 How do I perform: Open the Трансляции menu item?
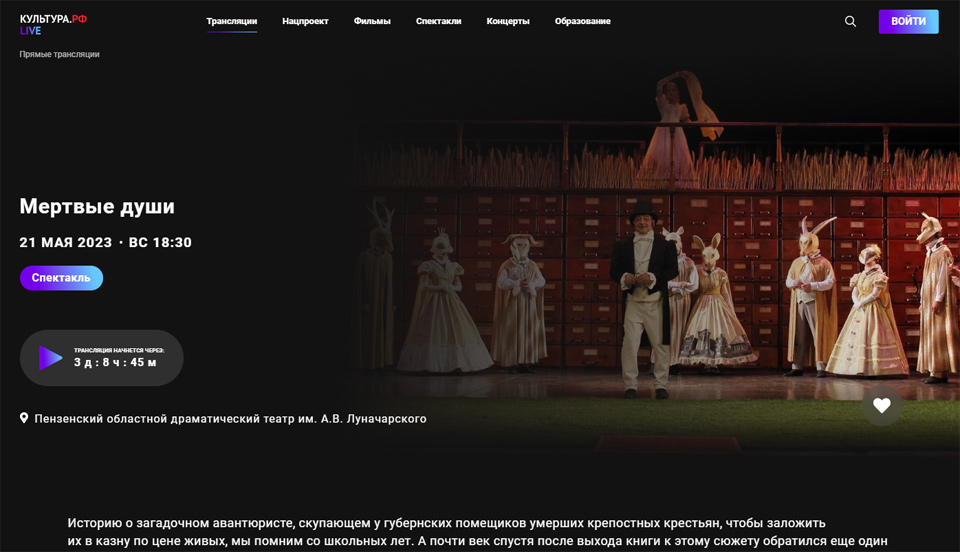(x=231, y=21)
